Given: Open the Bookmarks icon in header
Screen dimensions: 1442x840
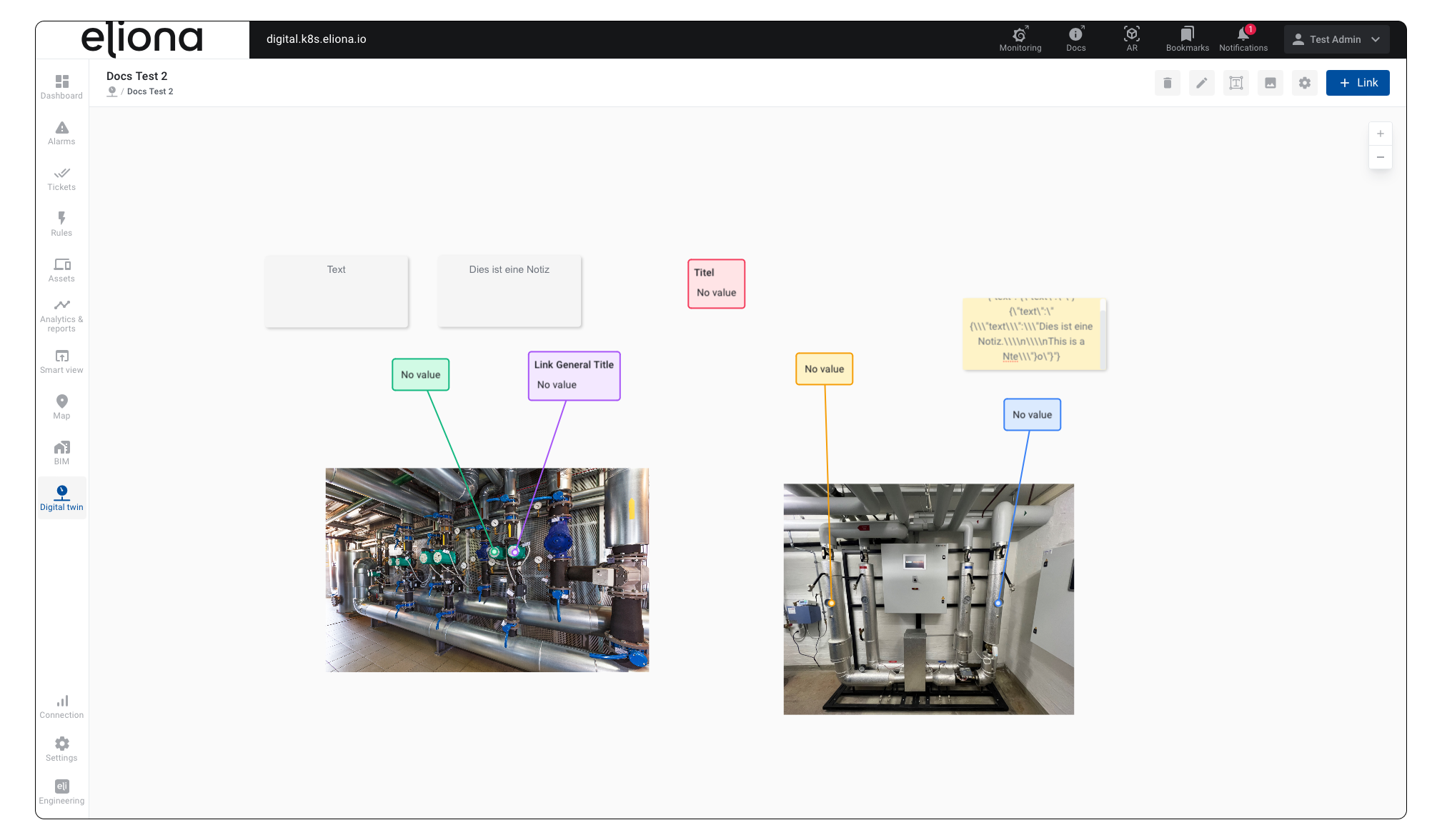Looking at the screenshot, I should [x=1187, y=39].
